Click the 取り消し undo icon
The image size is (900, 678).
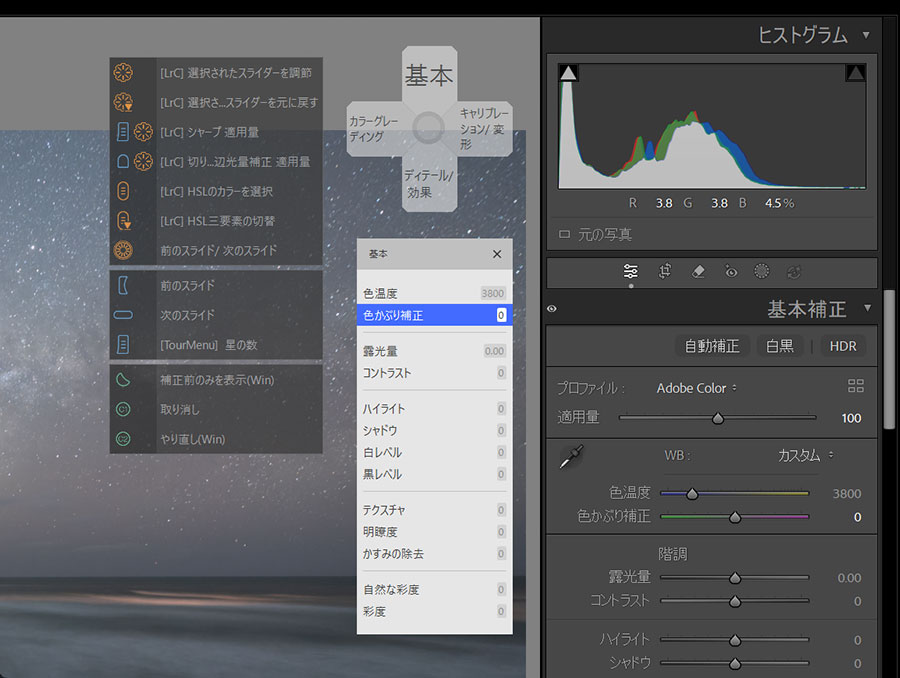click(x=124, y=409)
